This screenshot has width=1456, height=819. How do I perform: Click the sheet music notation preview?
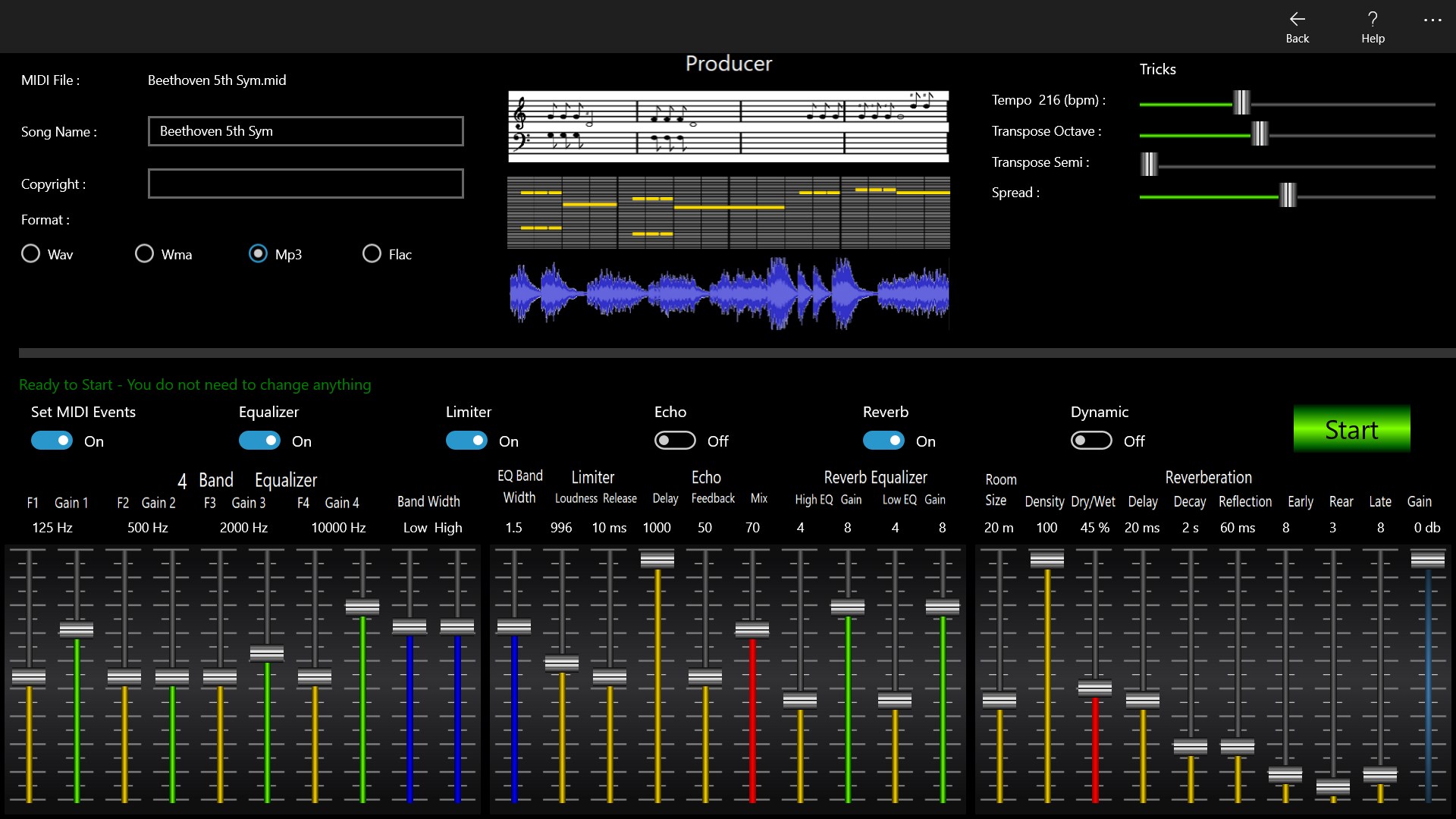click(727, 125)
